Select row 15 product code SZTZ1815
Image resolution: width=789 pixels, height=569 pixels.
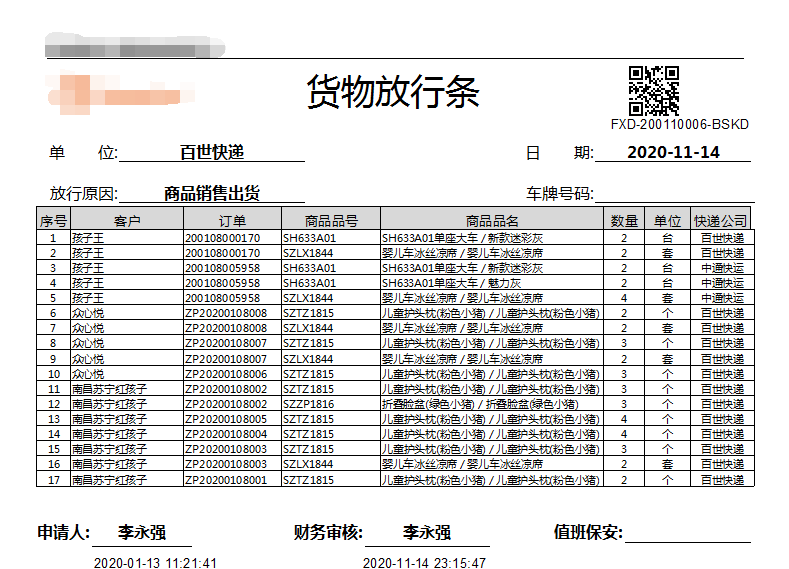[308, 449]
